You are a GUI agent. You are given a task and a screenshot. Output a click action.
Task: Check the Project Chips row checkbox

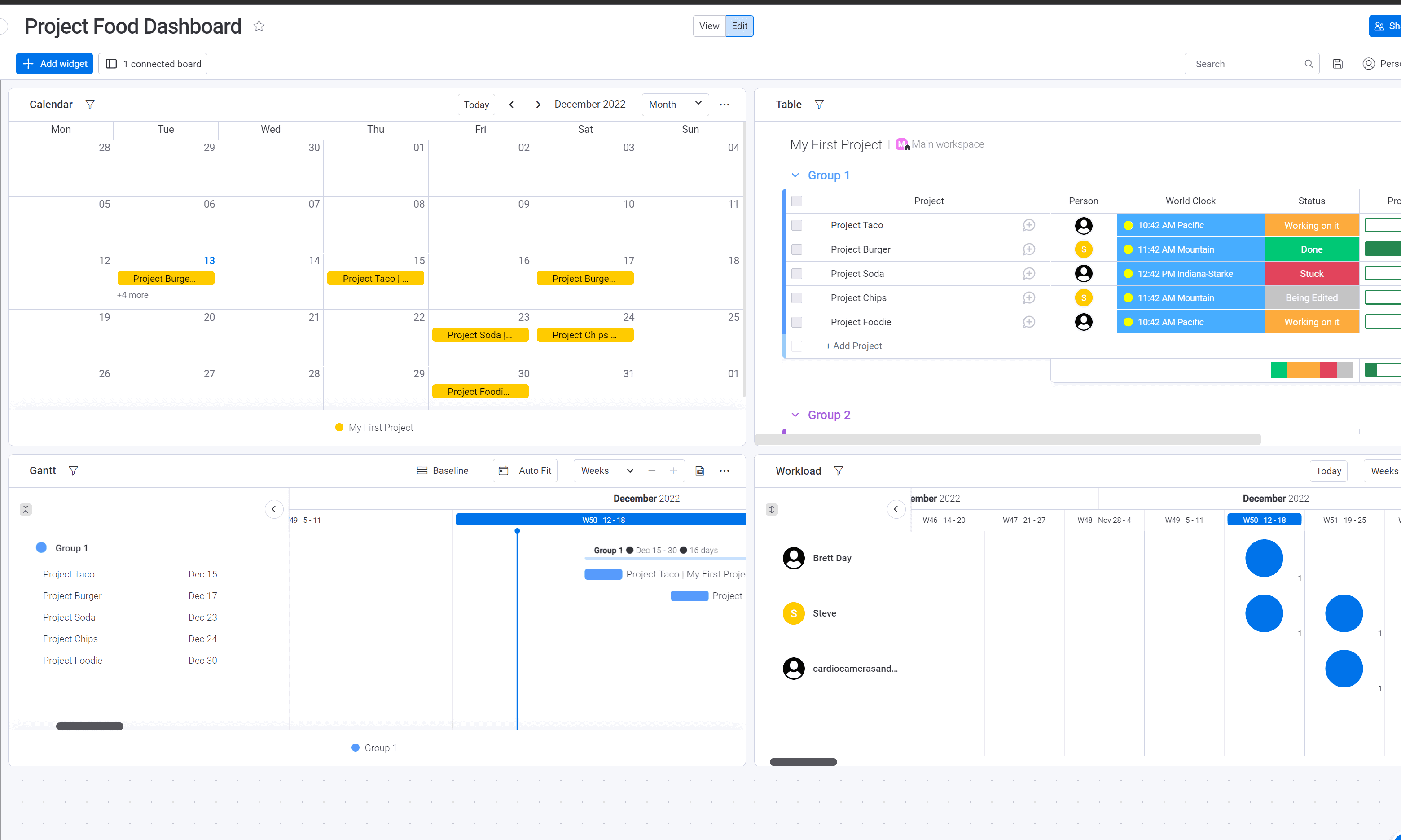(x=797, y=298)
